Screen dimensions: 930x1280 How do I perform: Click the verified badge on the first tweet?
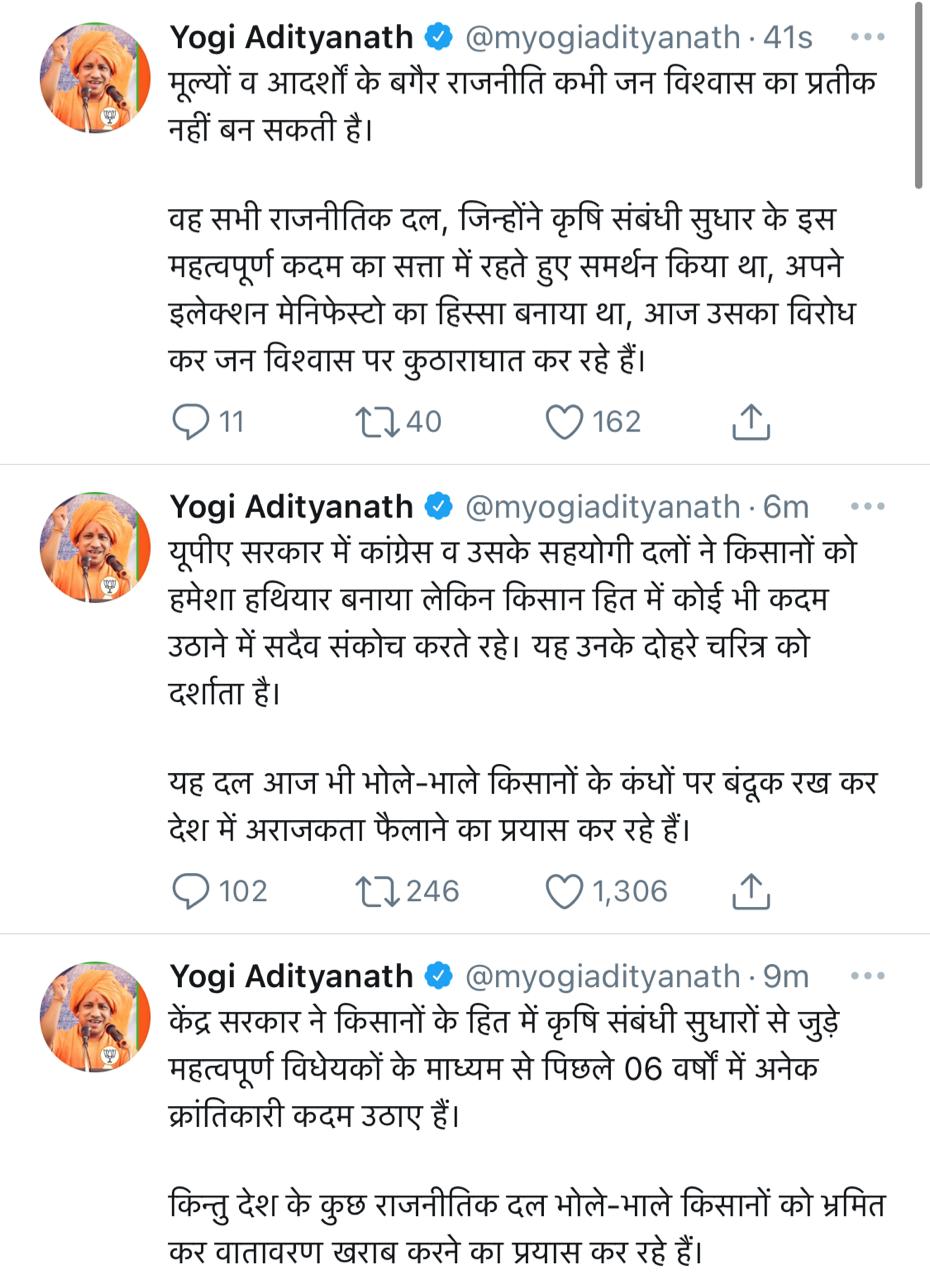tap(439, 37)
